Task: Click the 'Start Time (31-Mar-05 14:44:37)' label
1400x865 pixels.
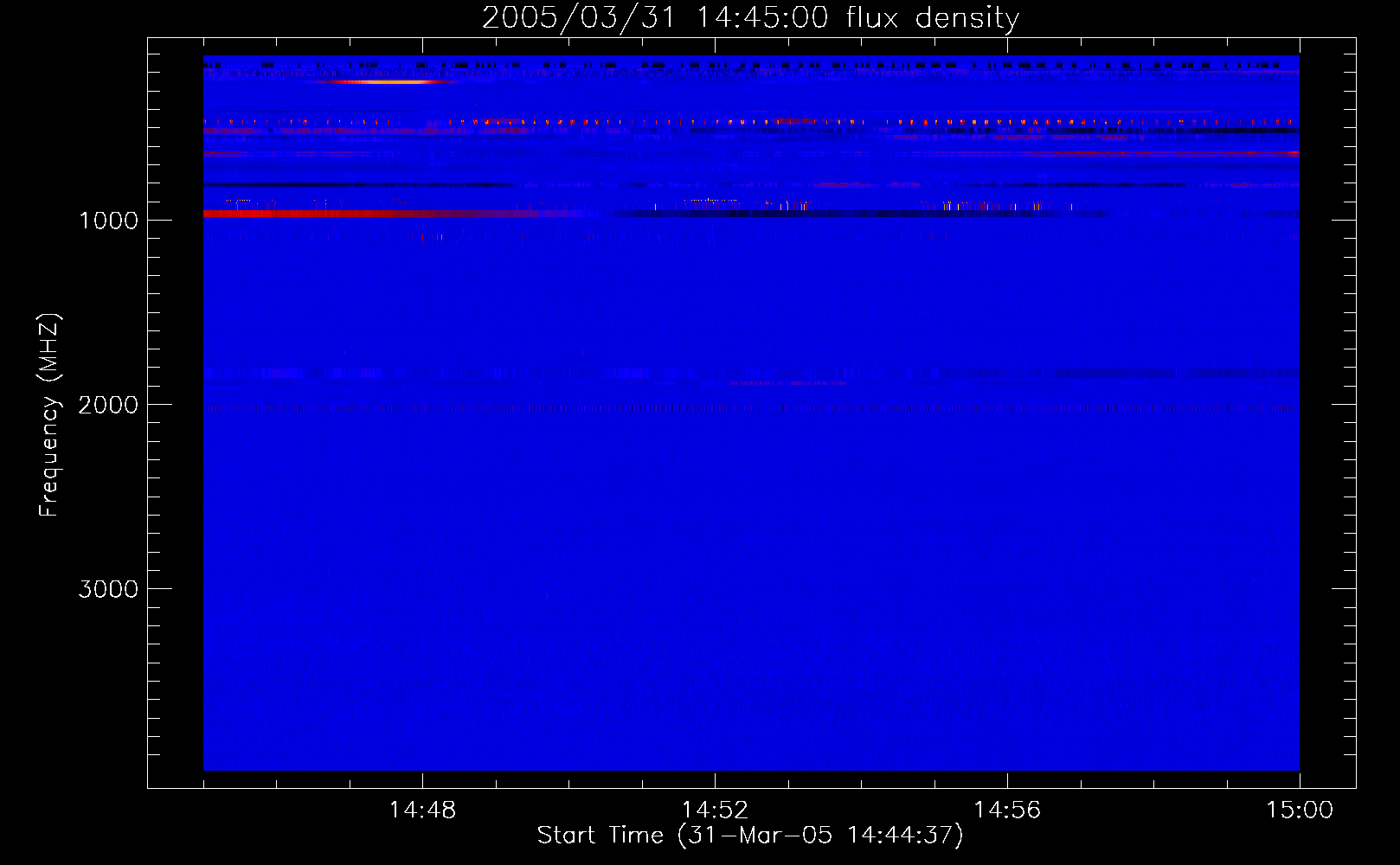Action: (750, 836)
